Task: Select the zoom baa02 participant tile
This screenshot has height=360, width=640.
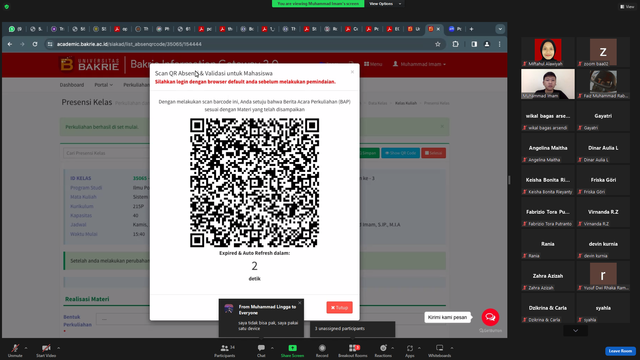Action: 603,52
